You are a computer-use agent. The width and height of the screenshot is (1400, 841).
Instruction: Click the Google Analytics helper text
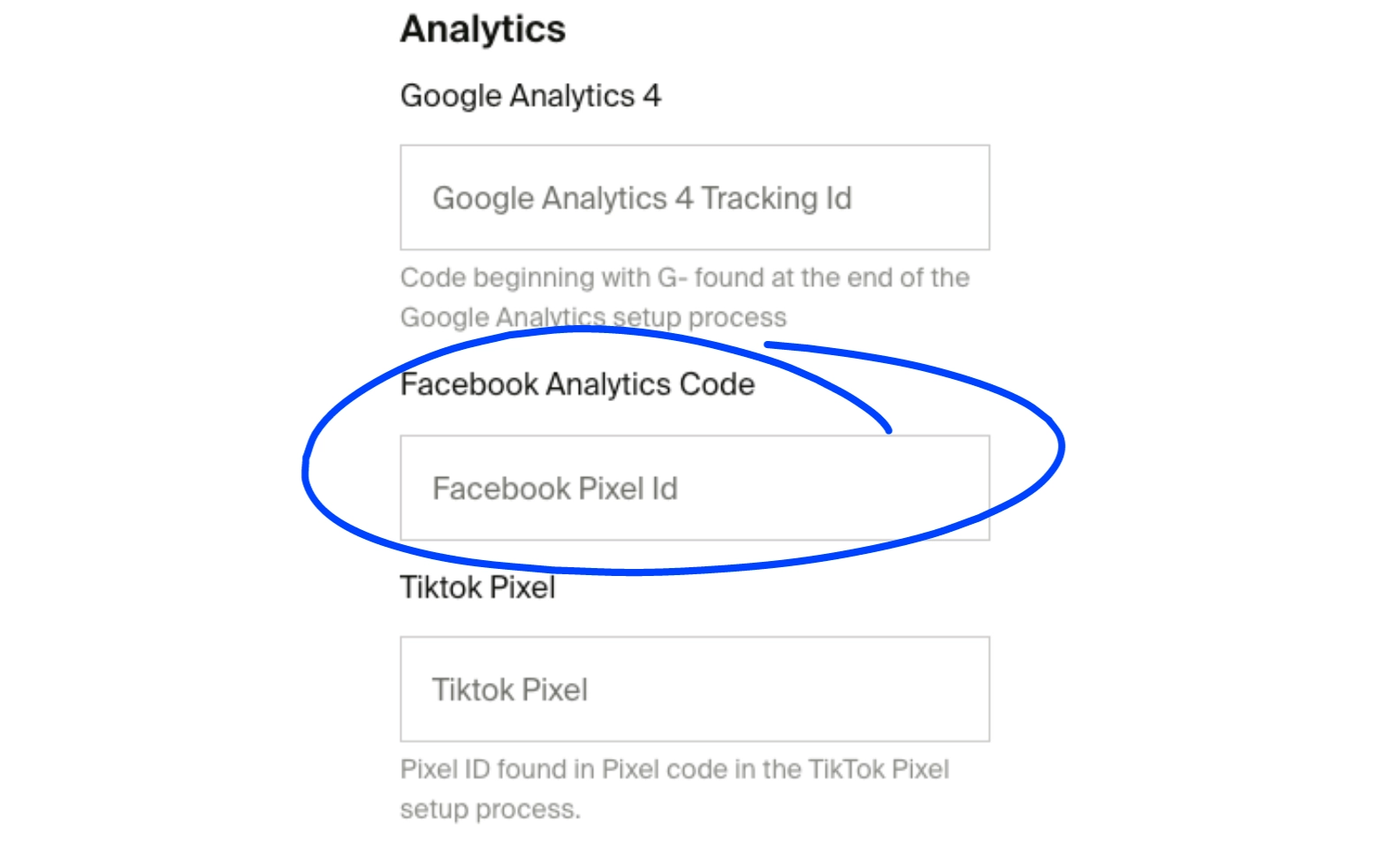(x=685, y=296)
